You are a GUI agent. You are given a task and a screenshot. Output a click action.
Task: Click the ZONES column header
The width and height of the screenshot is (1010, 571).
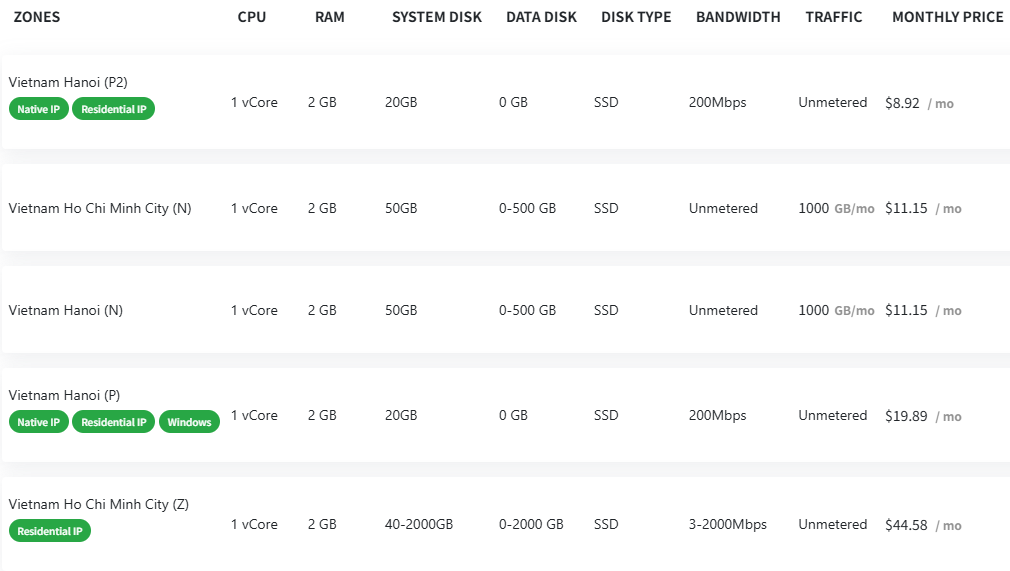click(37, 17)
